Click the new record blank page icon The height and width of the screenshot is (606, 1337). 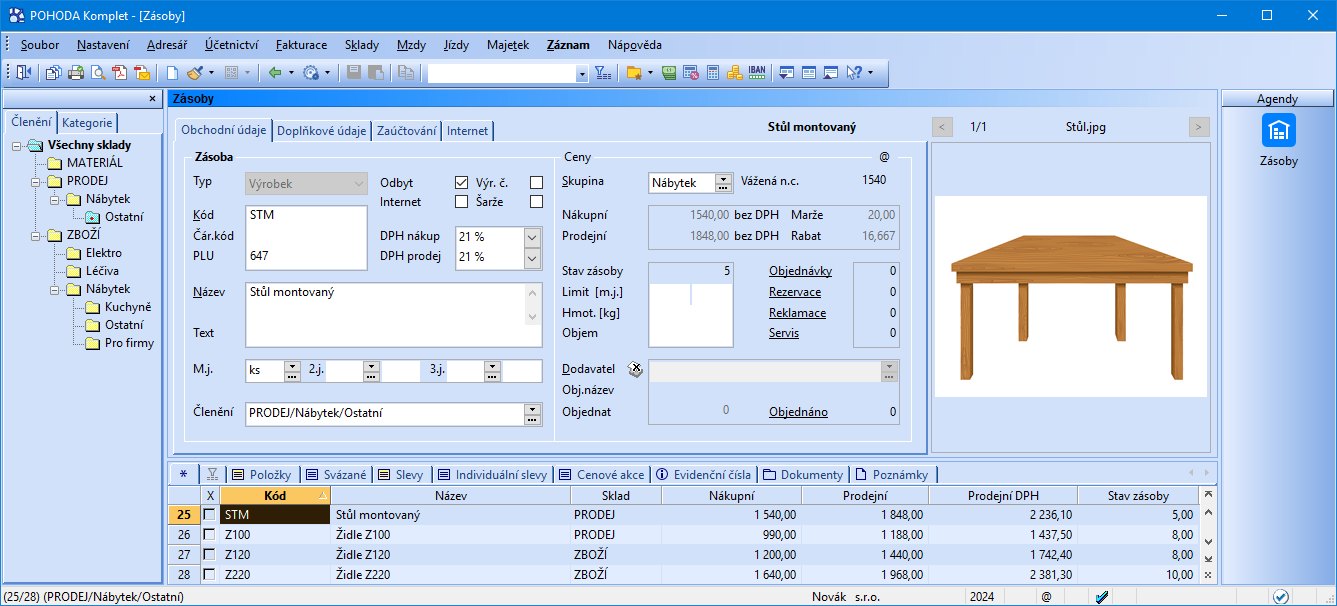click(x=172, y=73)
